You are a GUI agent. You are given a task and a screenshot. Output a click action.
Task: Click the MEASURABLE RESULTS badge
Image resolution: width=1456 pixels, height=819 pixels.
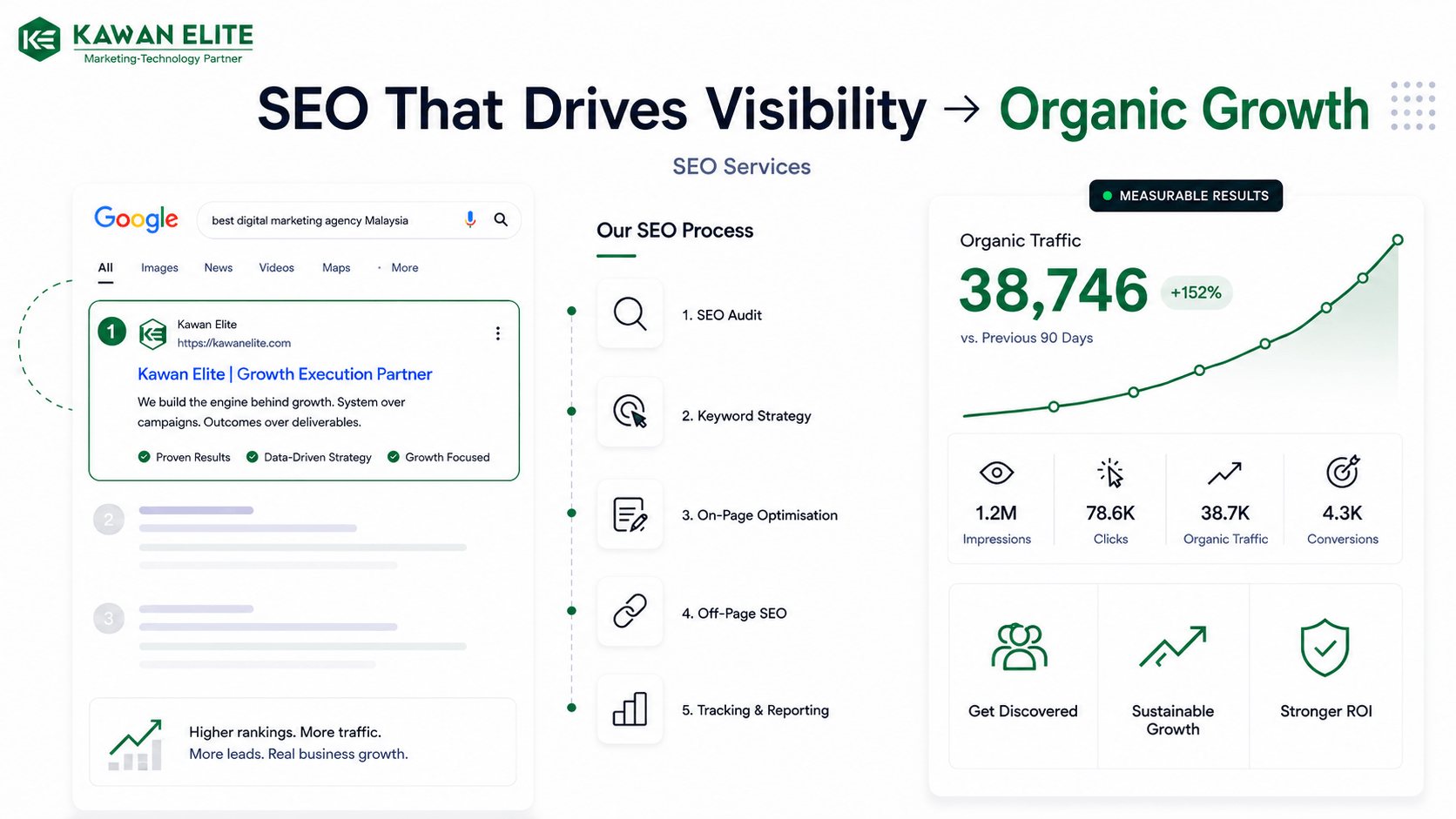click(x=1185, y=196)
